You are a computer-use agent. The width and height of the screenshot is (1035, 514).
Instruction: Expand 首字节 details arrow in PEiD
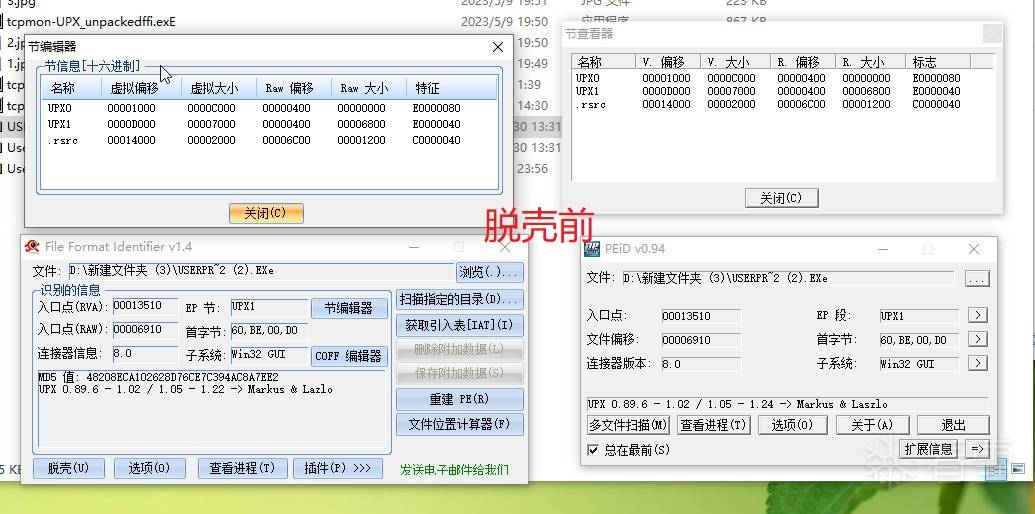(977, 340)
